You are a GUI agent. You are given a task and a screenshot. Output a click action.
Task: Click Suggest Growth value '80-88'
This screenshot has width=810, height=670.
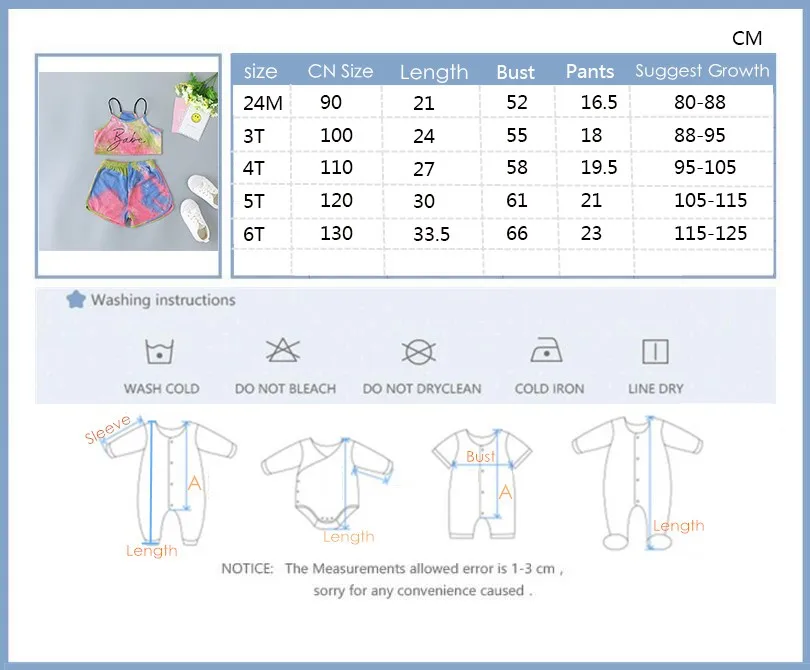click(699, 102)
